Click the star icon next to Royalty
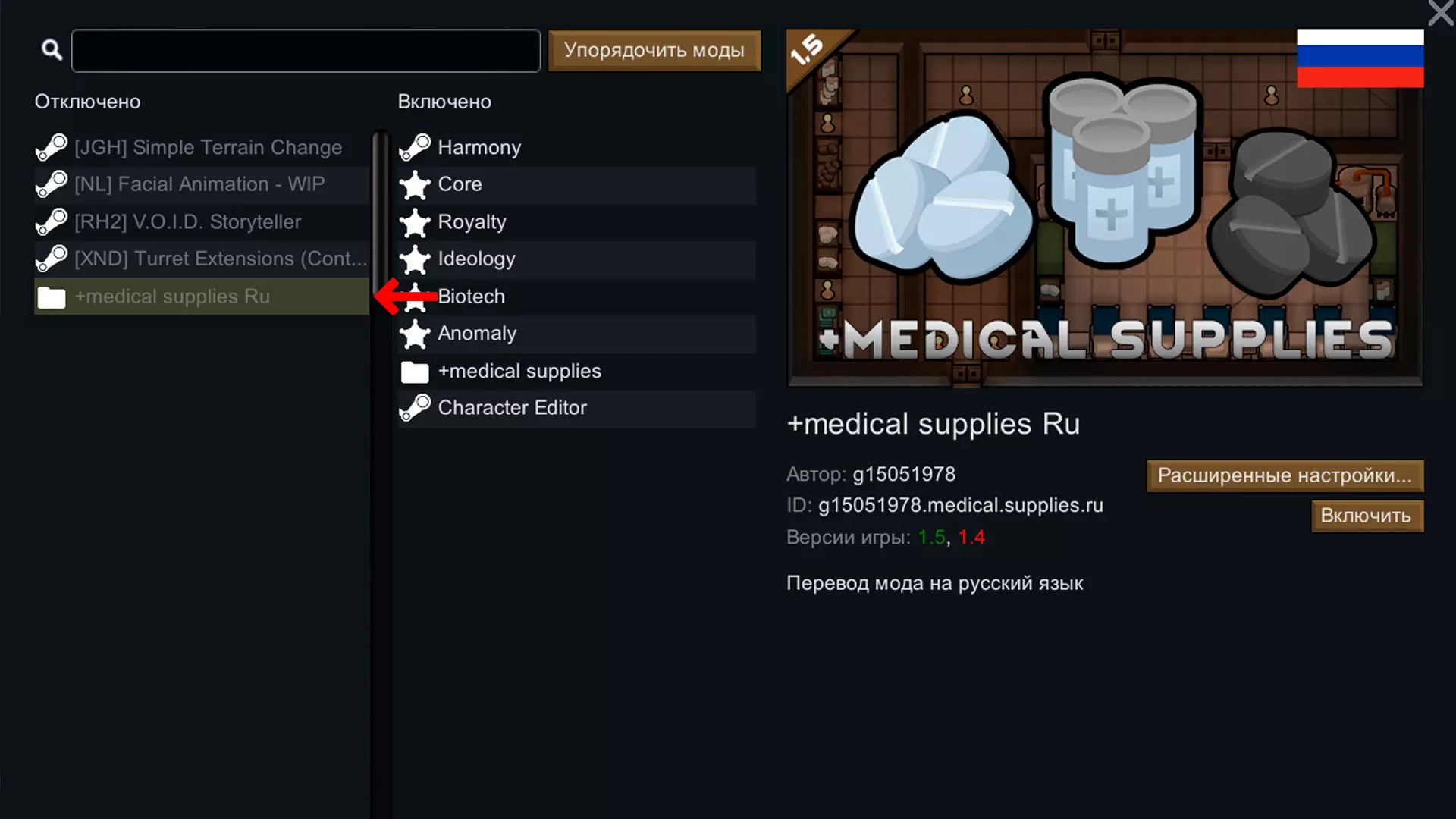This screenshot has height=819, width=1456. click(x=415, y=222)
